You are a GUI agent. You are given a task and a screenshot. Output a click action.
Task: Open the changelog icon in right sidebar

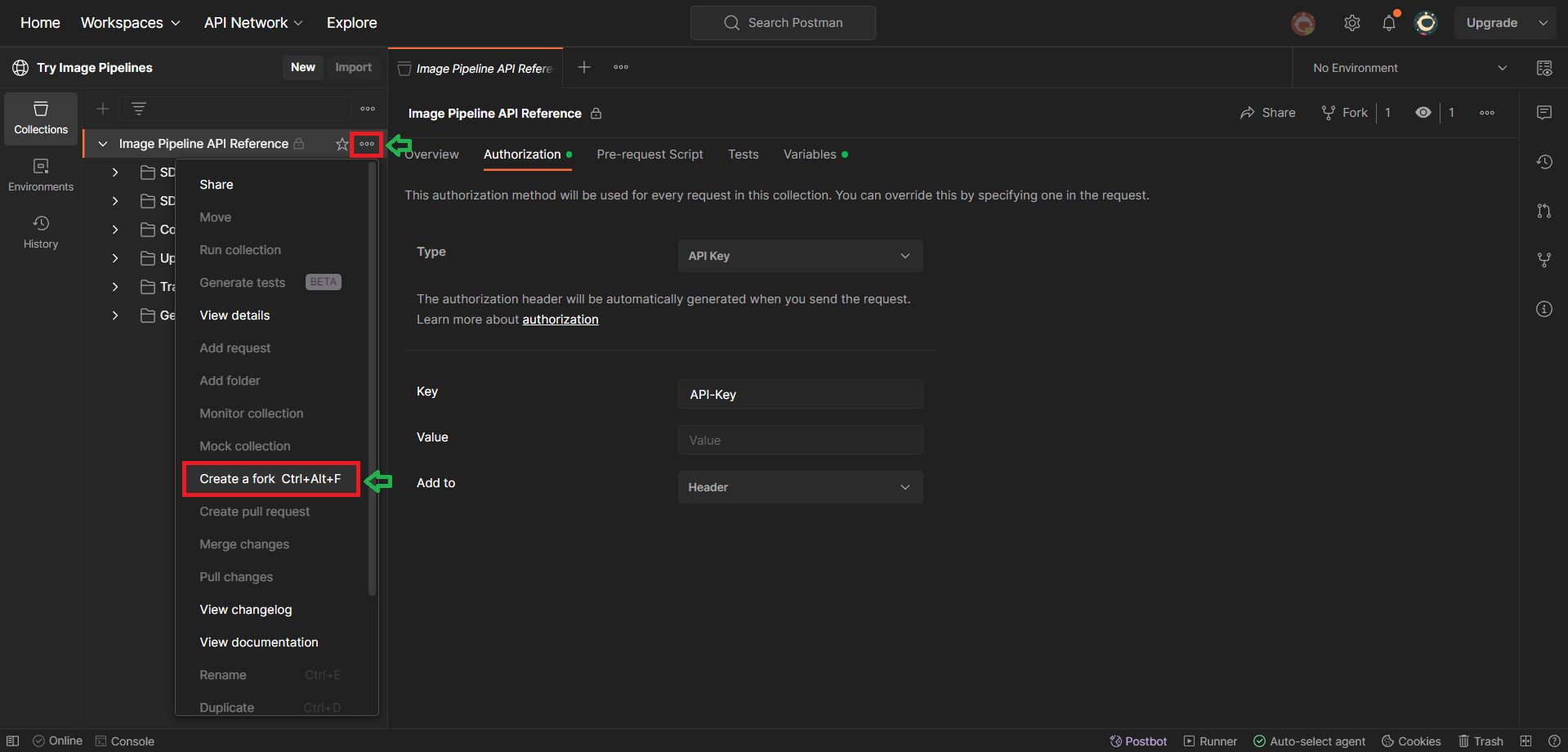click(1544, 162)
